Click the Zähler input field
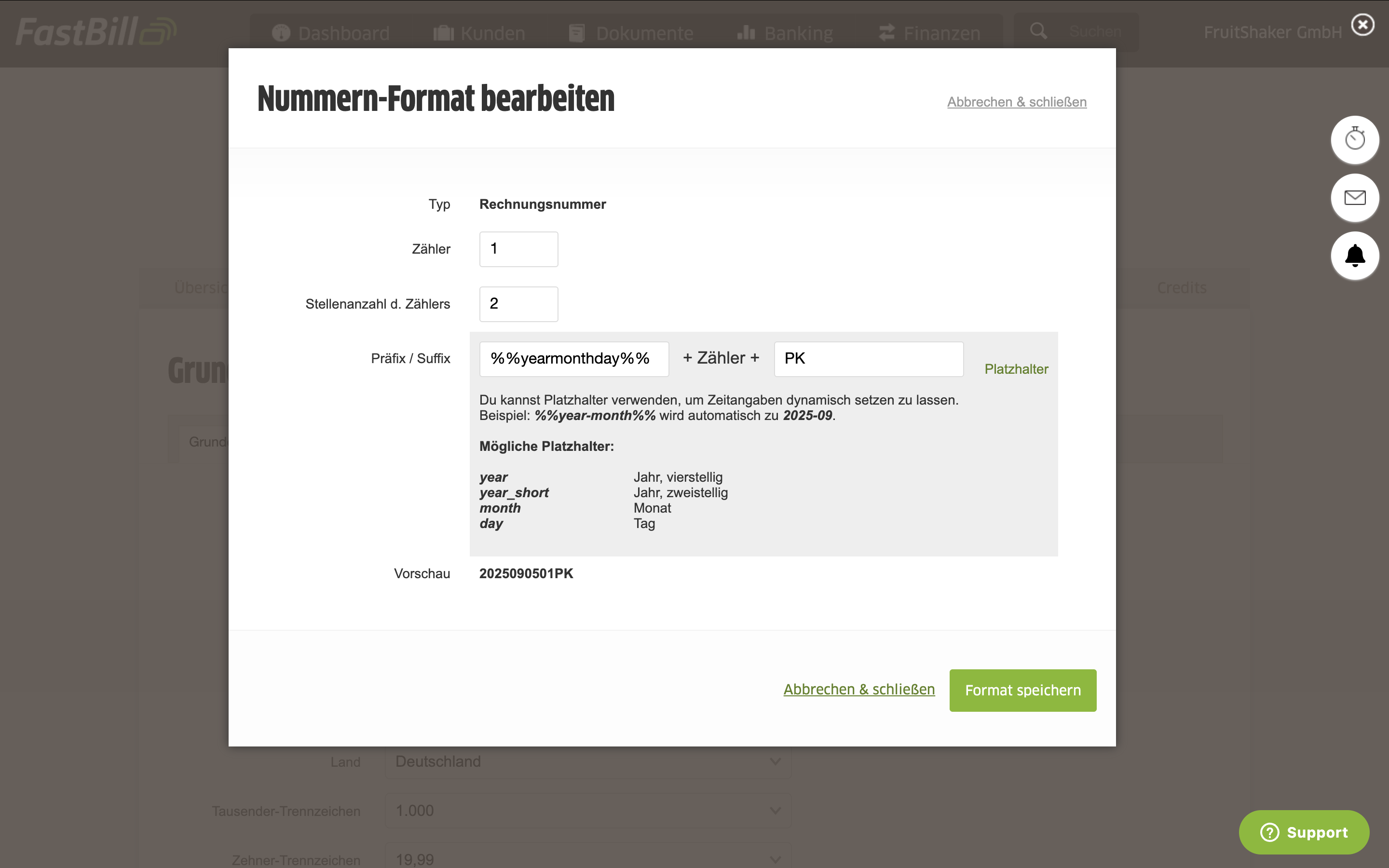The image size is (1389, 868). [x=518, y=248]
